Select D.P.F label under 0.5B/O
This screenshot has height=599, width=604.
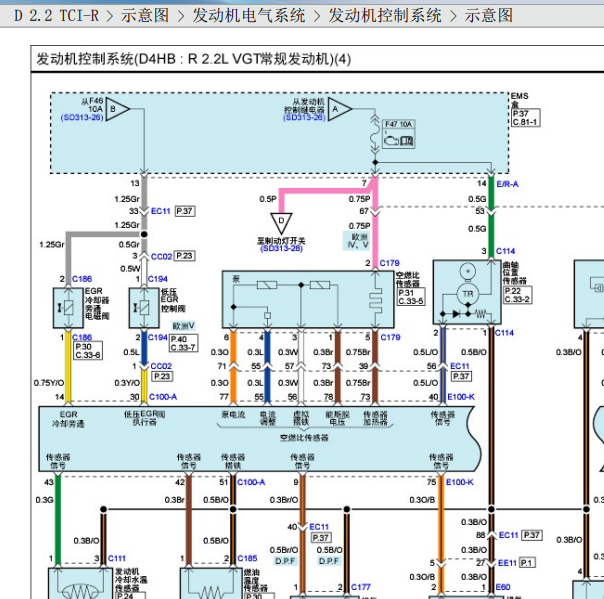tap(329, 561)
